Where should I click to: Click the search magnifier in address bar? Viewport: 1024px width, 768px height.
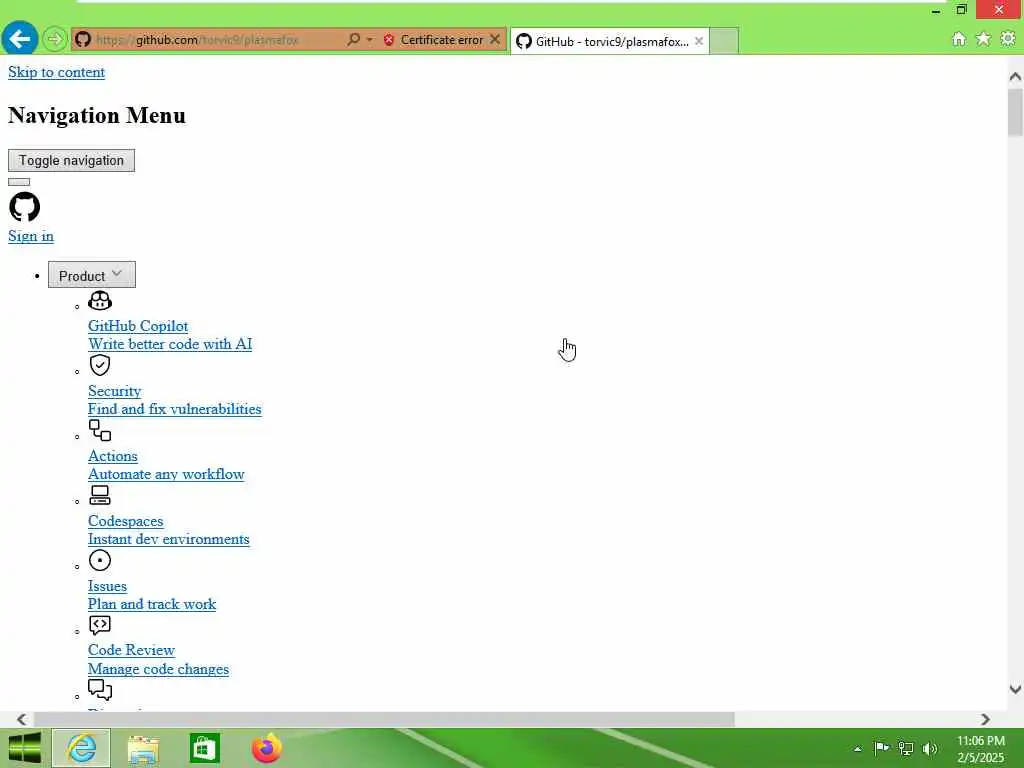(353, 40)
